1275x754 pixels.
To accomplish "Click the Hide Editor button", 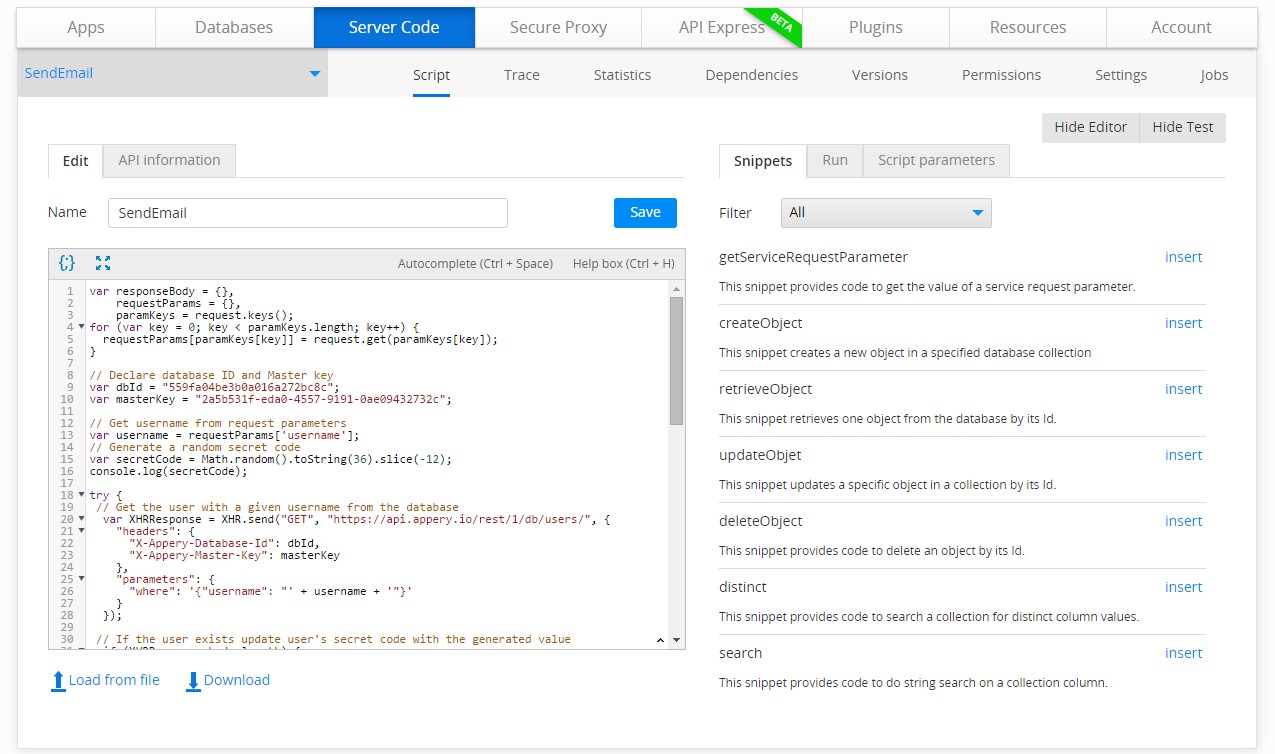I will click(1090, 127).
